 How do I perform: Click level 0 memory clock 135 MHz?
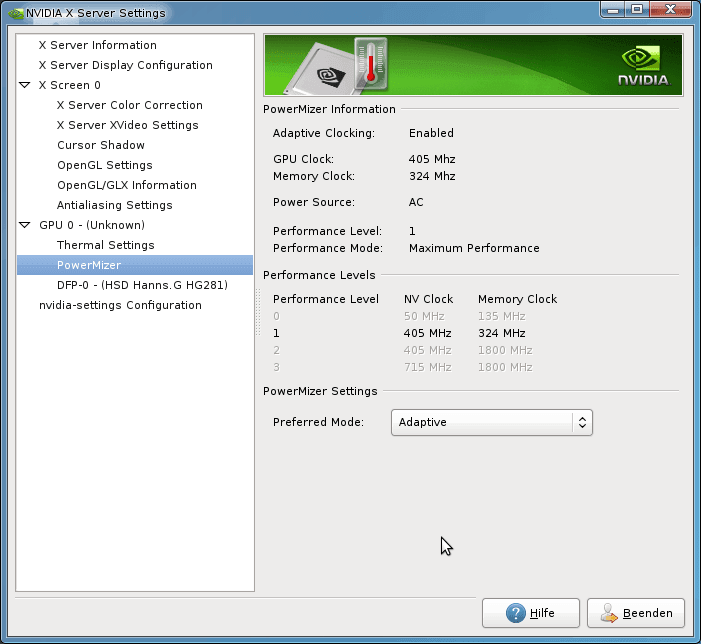coord(502,316)
